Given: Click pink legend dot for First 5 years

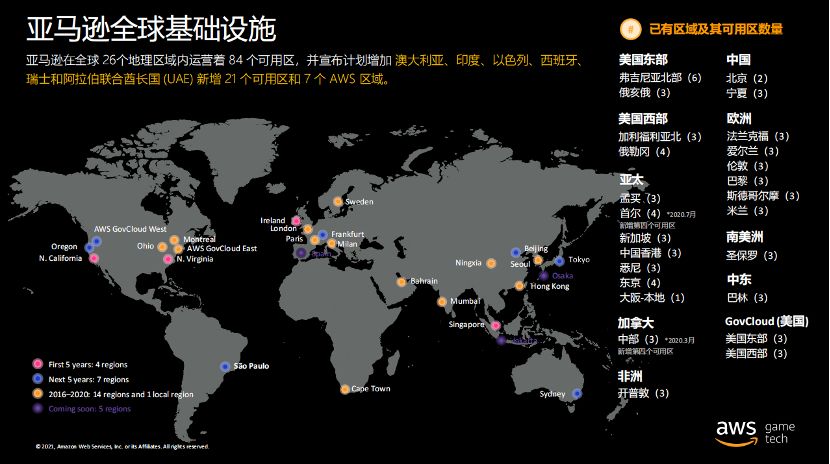Looking at the screenshot, I should (x=38, y=364).
